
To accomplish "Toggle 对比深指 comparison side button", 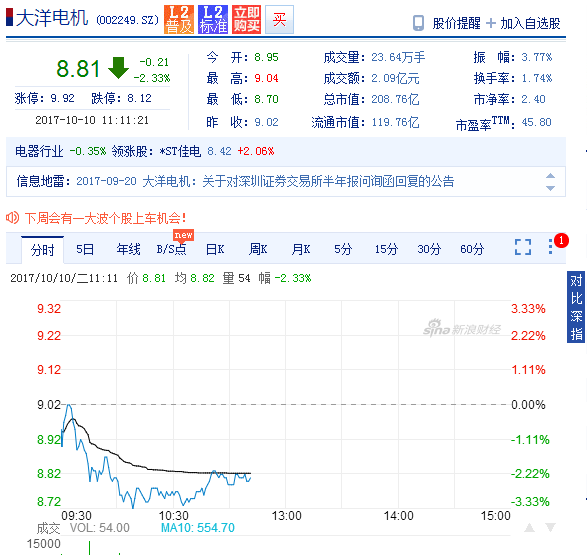I will point(576,307).
